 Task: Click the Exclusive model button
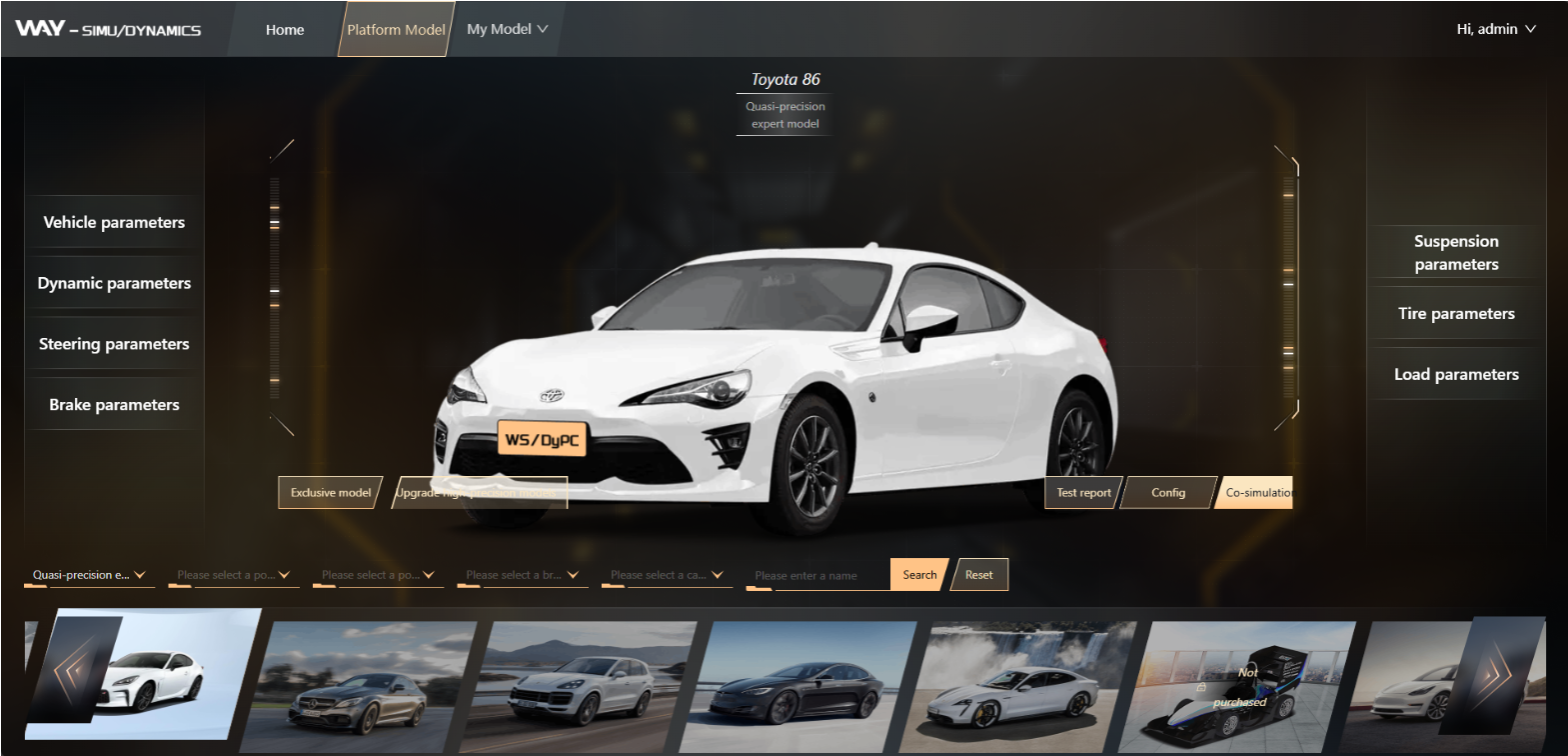330,492
